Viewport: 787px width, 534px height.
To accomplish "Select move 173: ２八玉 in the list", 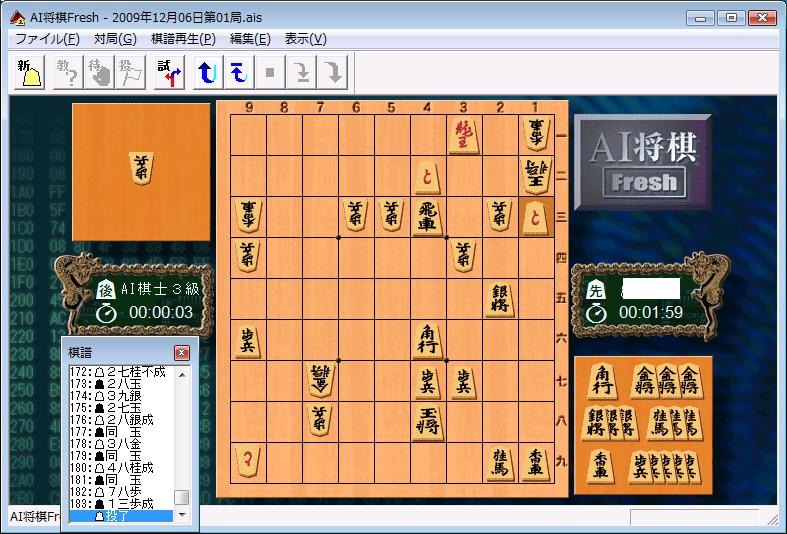I will click(x=121, y=384).
